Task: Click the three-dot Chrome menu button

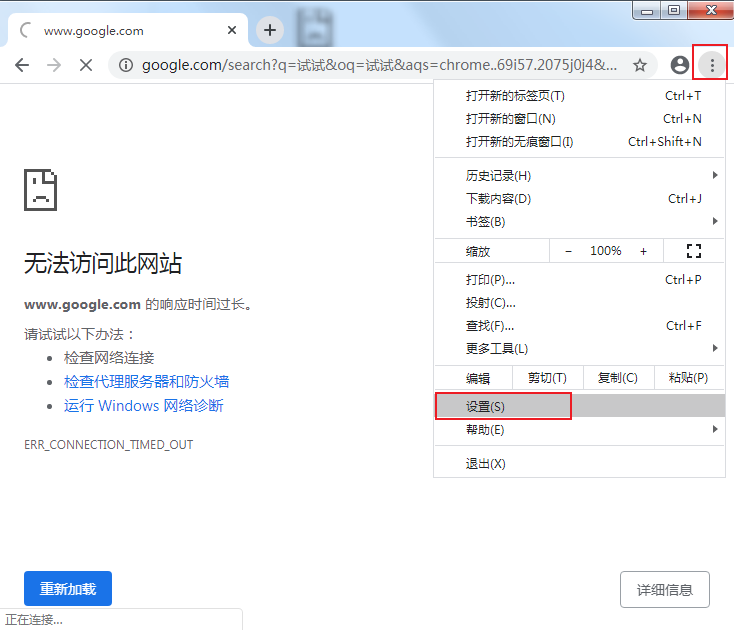Action: pos(712,65)
